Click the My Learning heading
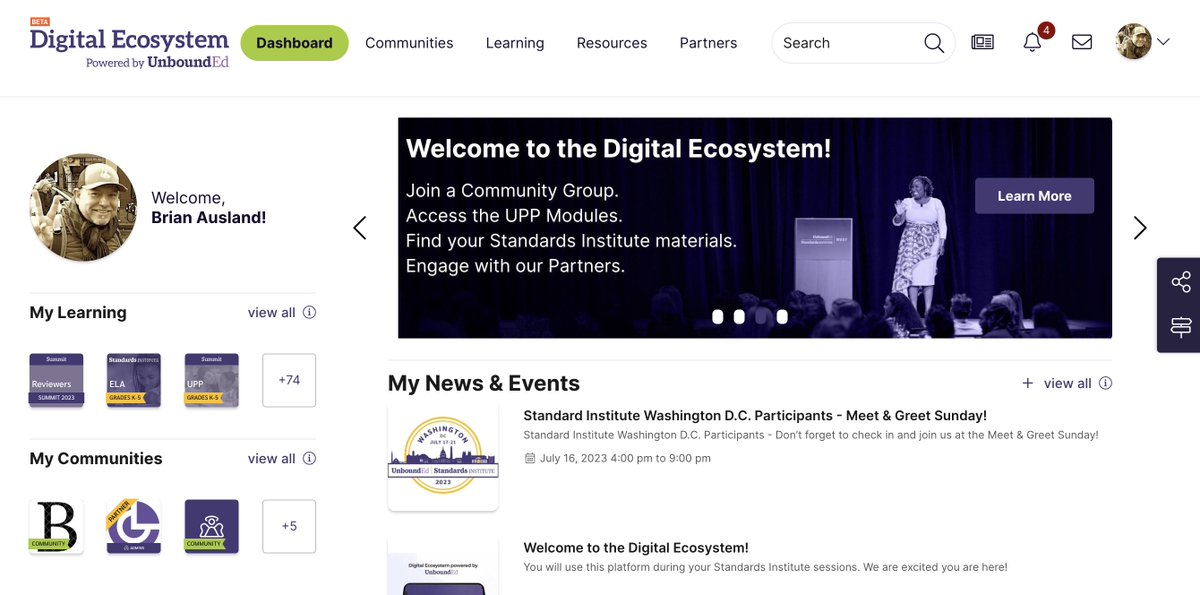This screenshot has width=1200, height=595. point(78,312)
